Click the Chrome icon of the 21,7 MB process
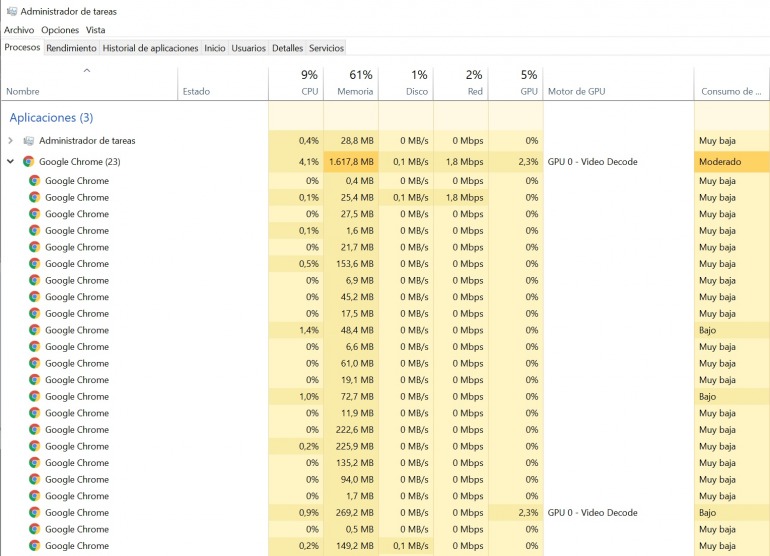 pyautogui.click(x=34, y=247)
